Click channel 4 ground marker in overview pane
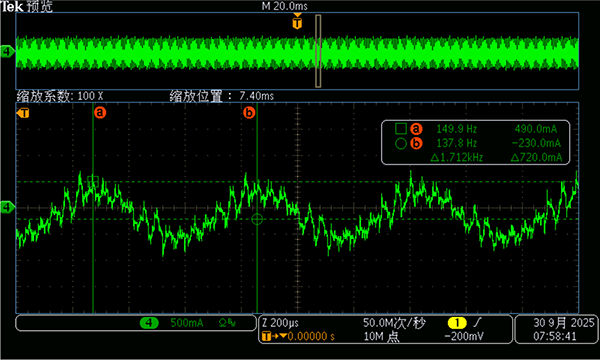 (7, 51)
